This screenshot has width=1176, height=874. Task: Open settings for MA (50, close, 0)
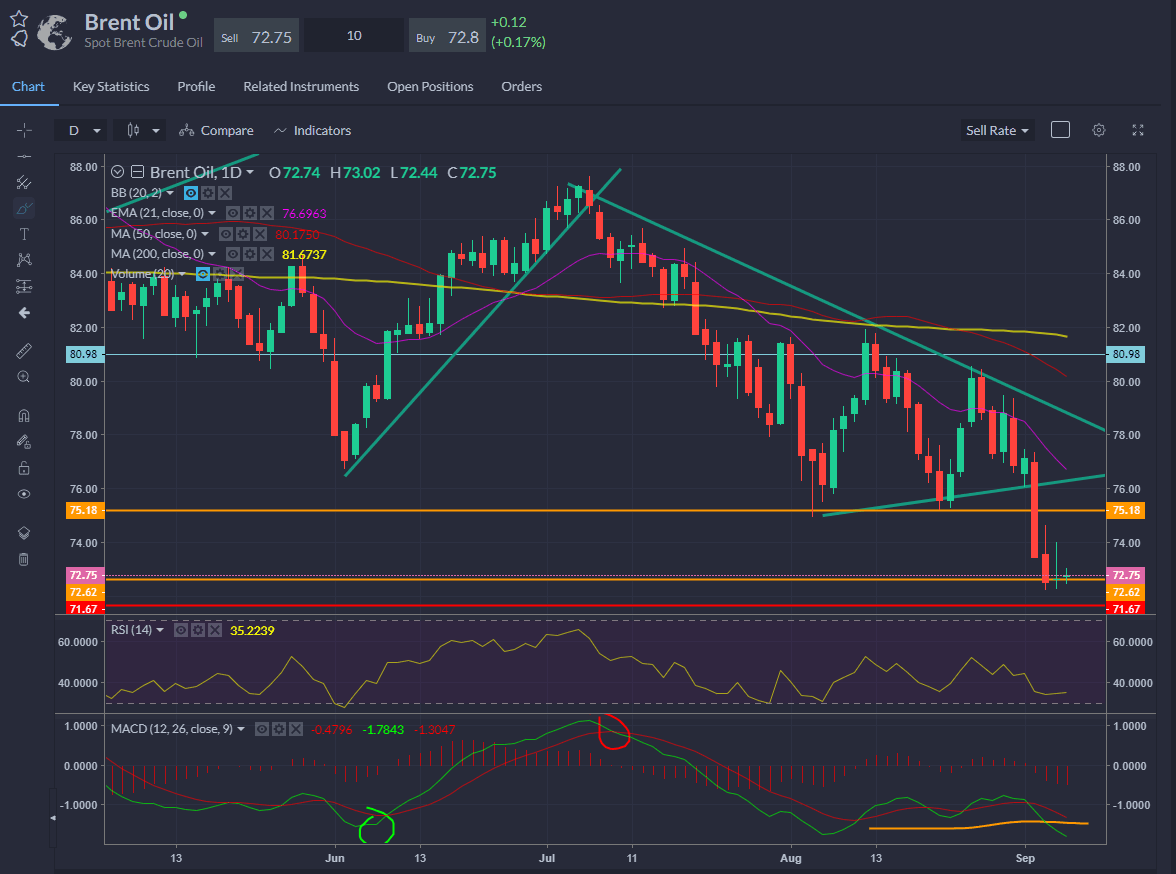(242, 234)
